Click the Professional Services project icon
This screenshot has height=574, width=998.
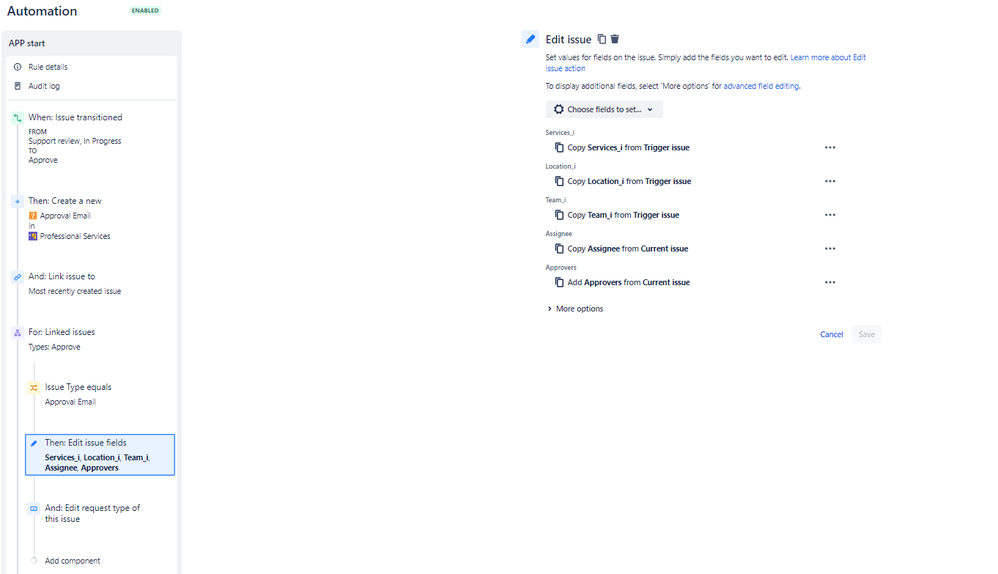point(33,236)
